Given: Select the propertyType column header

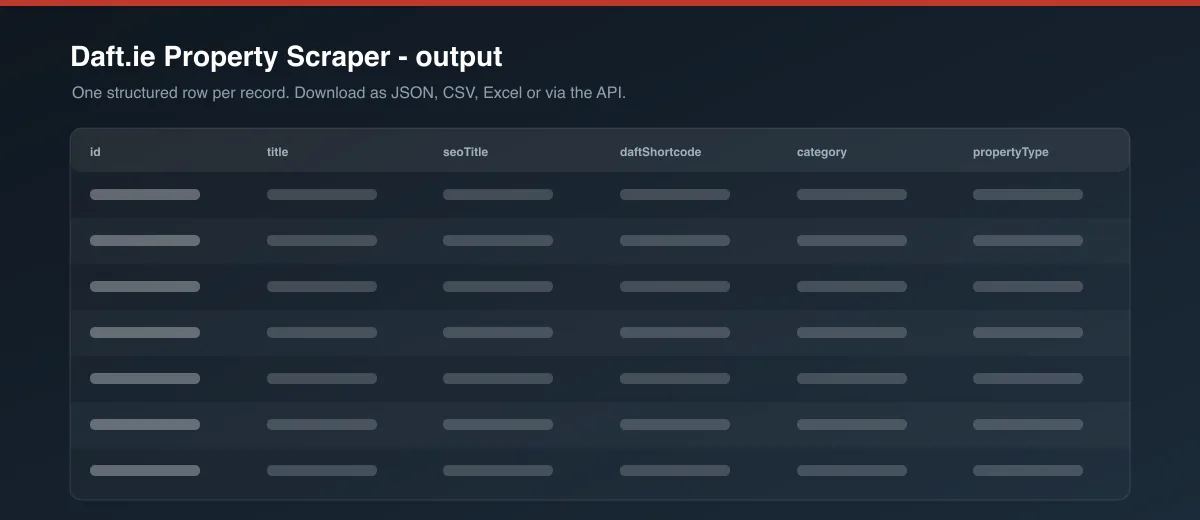Looking at the screenshot, I should point(1010,152).
